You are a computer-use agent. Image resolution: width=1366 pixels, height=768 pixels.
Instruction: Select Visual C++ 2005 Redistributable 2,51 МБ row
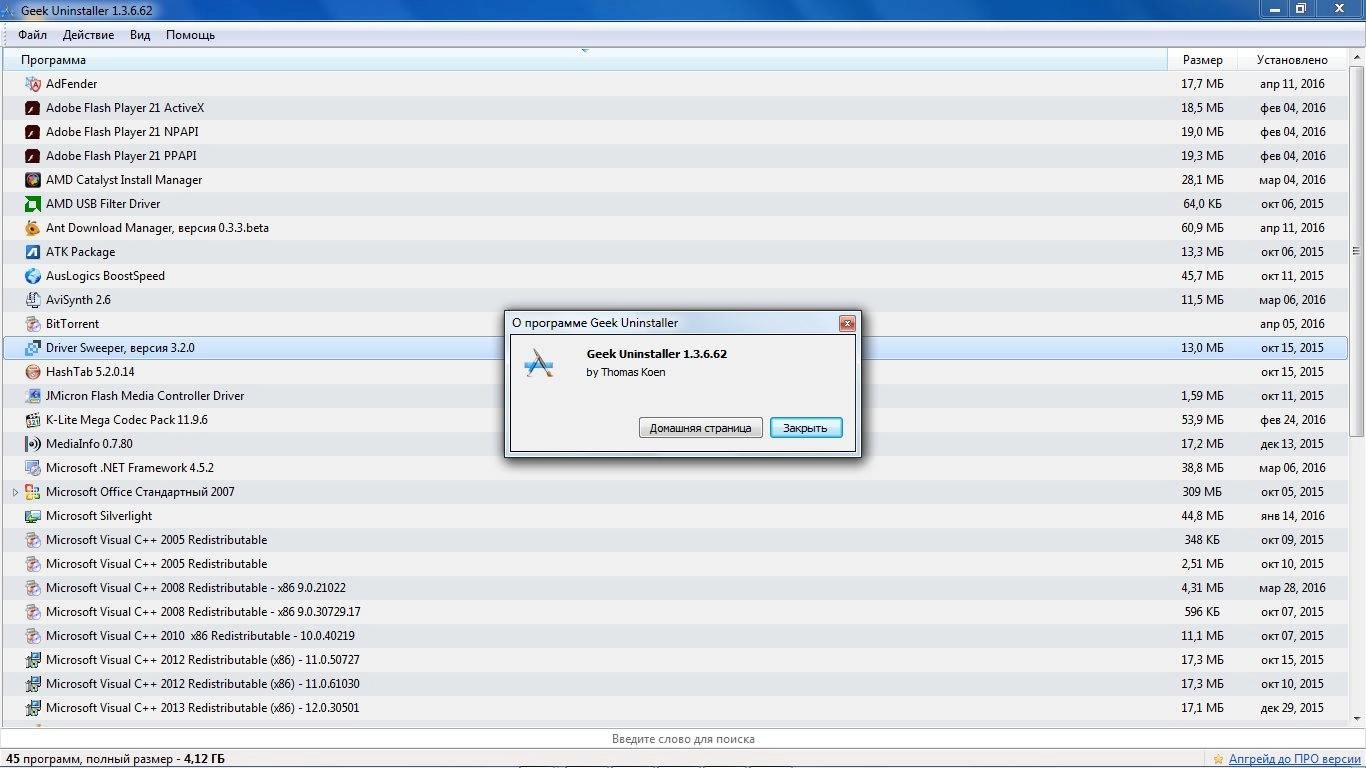click(x=675, y=564)
